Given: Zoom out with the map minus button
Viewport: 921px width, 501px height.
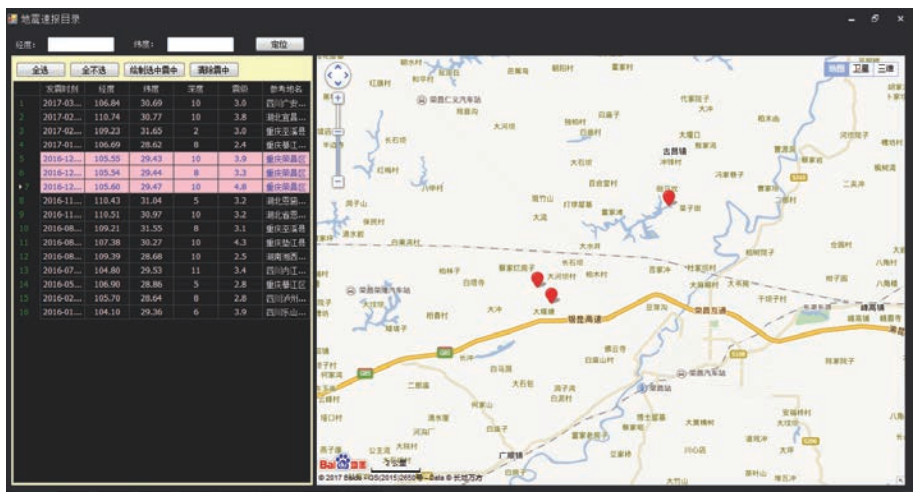Looking at the screenshot, I should [338, 181].
